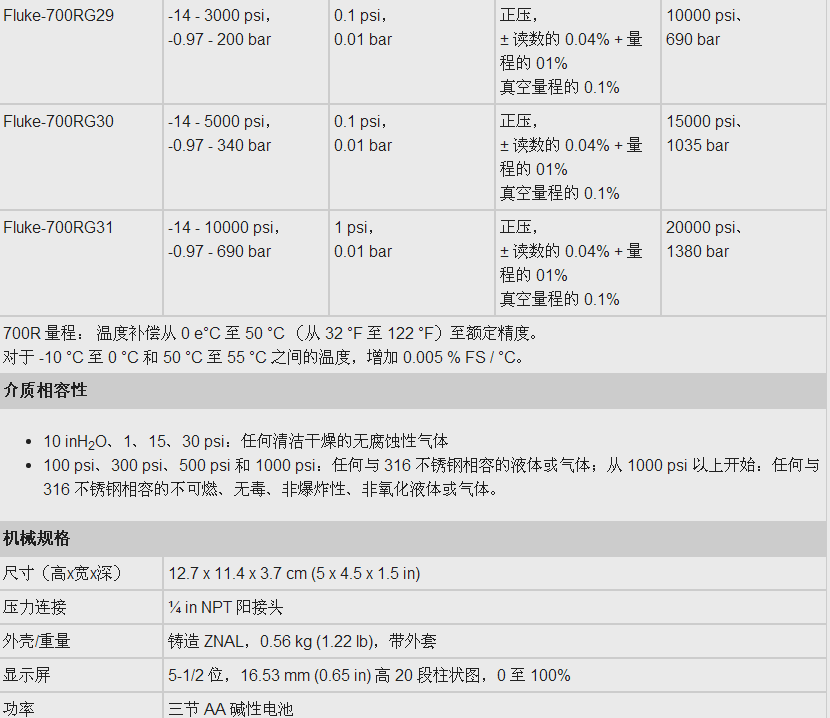Click the Fluke-700RG31 model name

(x=58, y=228)
